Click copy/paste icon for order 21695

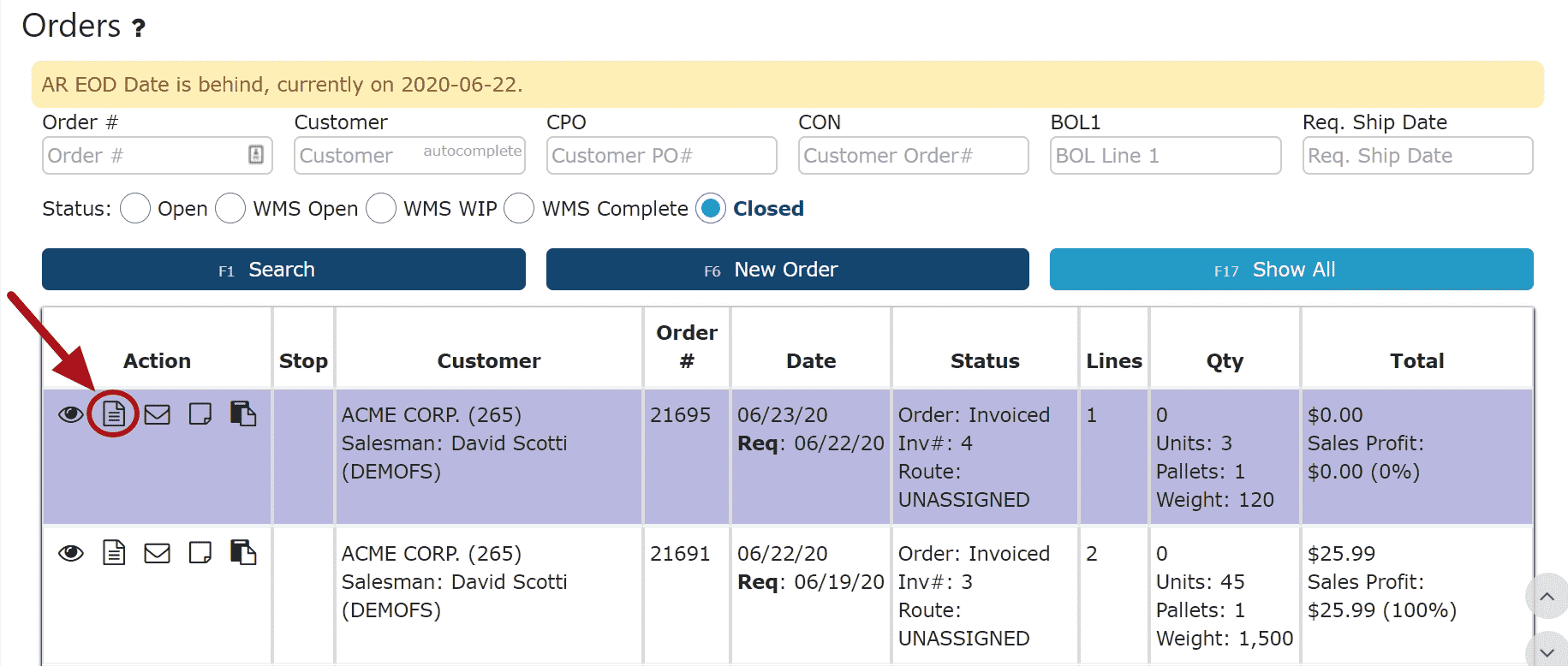pyautogui.click(x=243, y=413)
